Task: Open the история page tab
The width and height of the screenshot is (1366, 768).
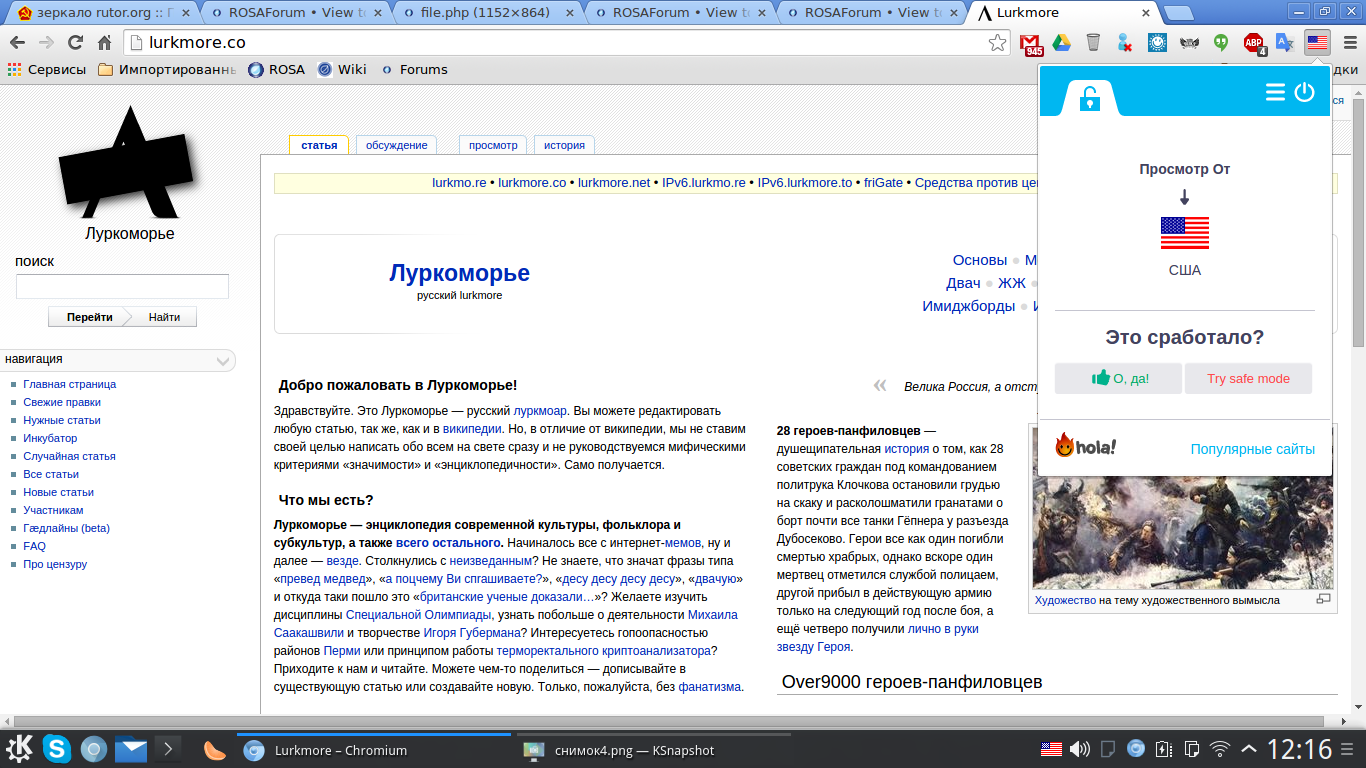Action: pyautogui.click(x=564, y=145)
